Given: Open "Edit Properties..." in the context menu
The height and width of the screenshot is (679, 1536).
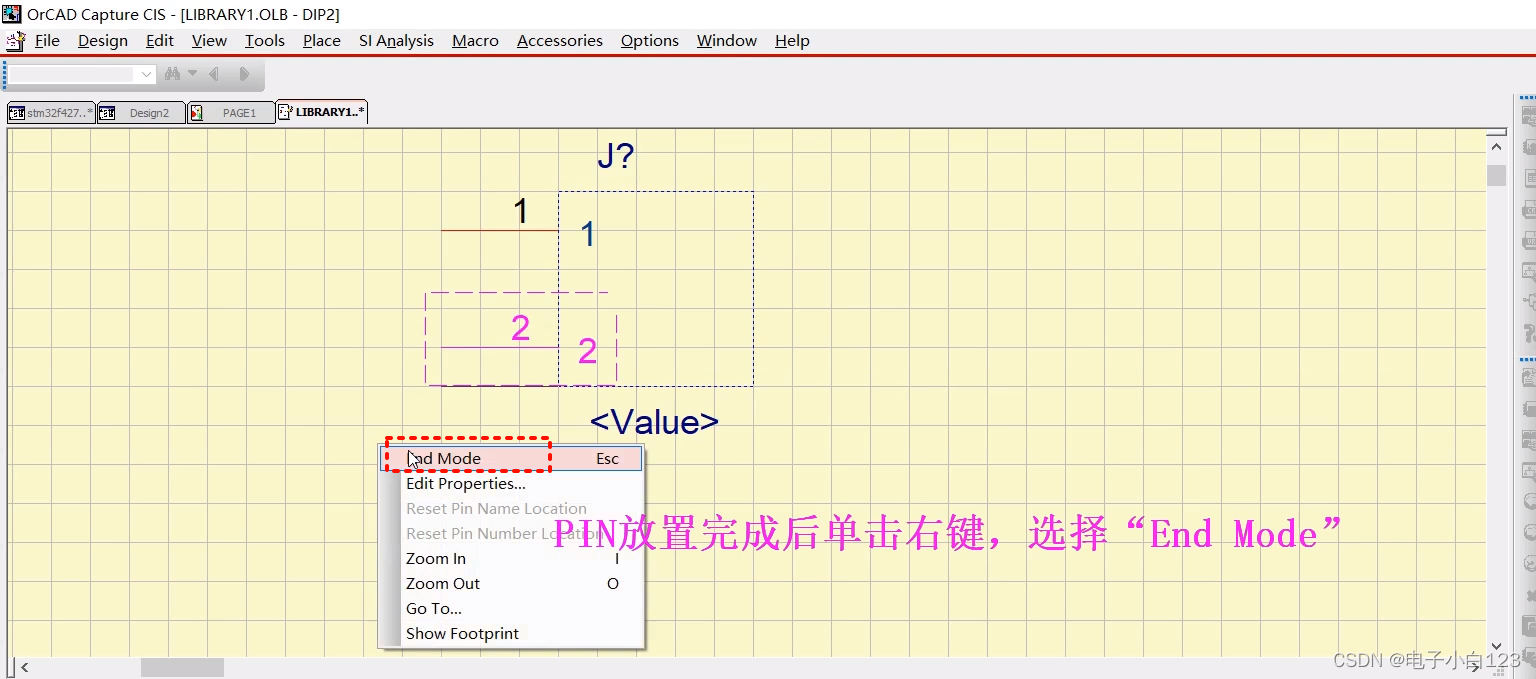Looking at the screenshot, I should [x=466, y=483].
